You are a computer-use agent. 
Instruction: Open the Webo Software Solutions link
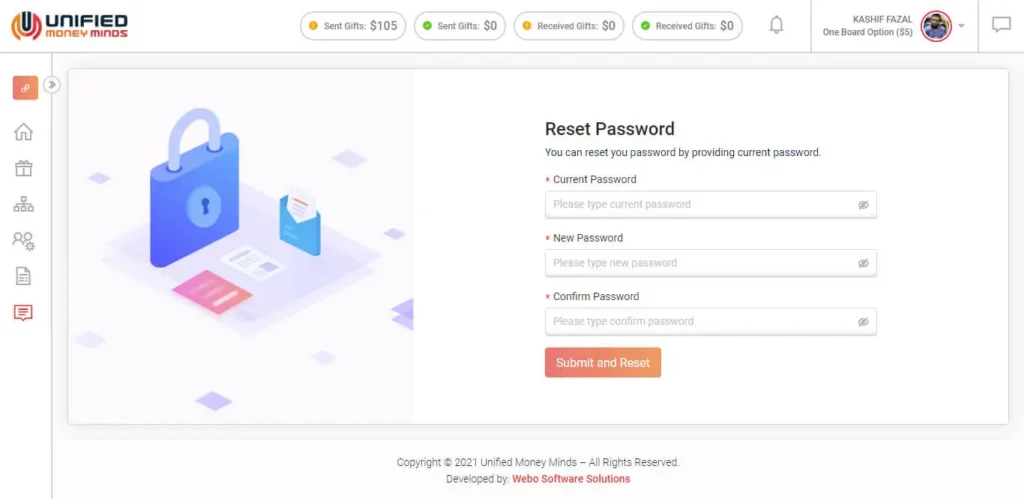tap(571, 479)
